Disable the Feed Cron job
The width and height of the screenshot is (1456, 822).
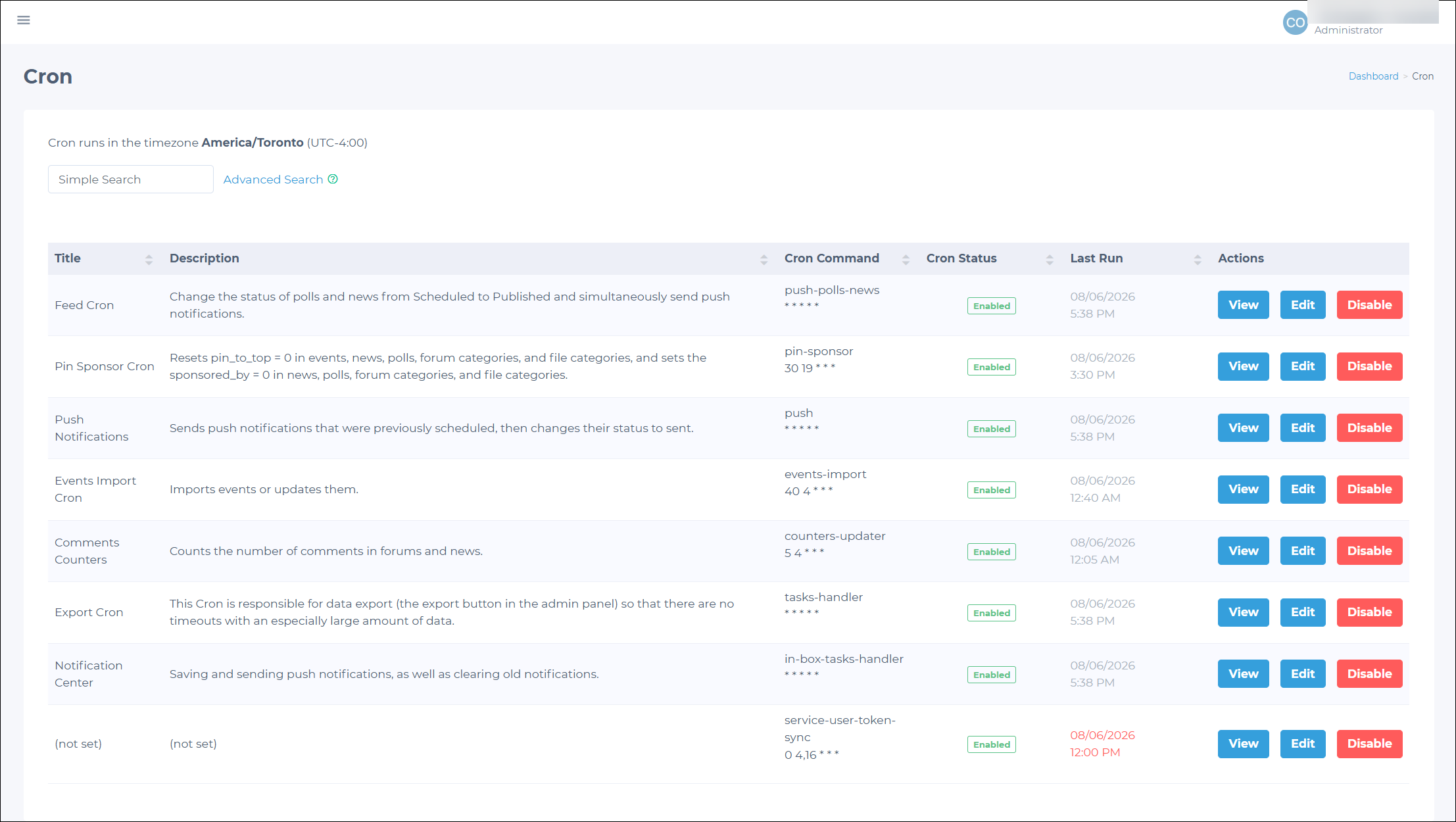point(1369,305)
